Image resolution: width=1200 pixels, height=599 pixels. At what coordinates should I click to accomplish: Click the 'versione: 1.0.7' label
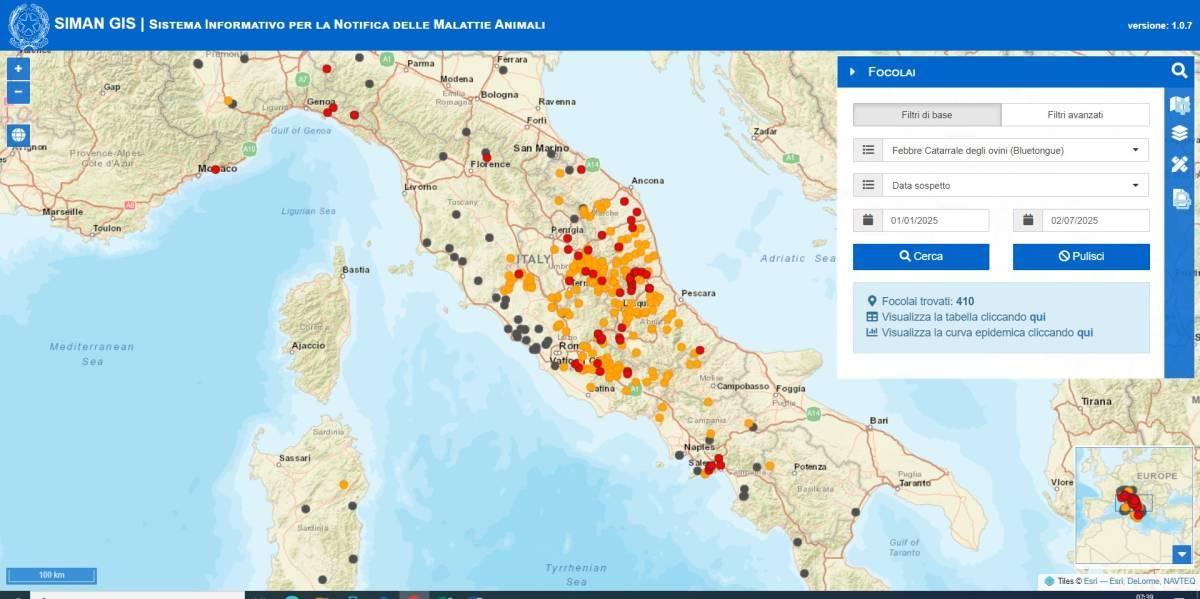pos(1160,26)
